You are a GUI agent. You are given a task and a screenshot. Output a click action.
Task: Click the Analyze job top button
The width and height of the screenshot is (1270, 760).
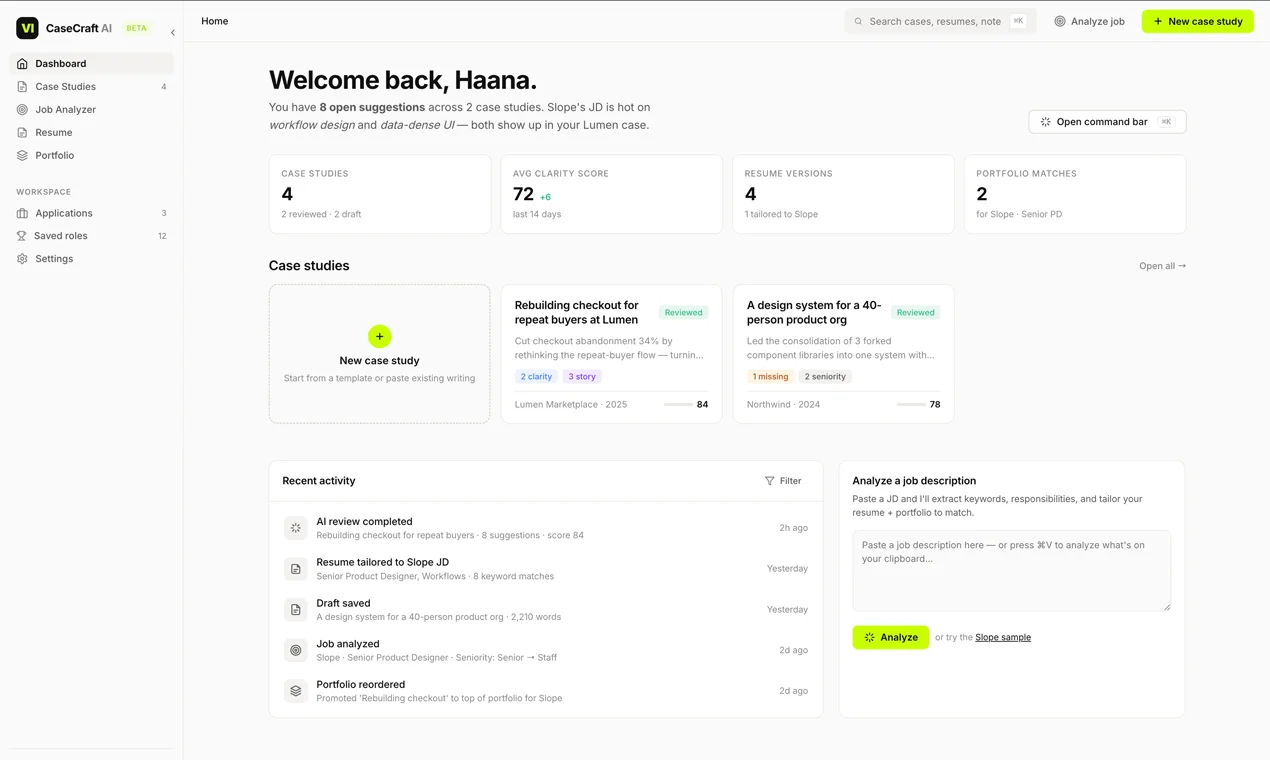[1089, 21]
